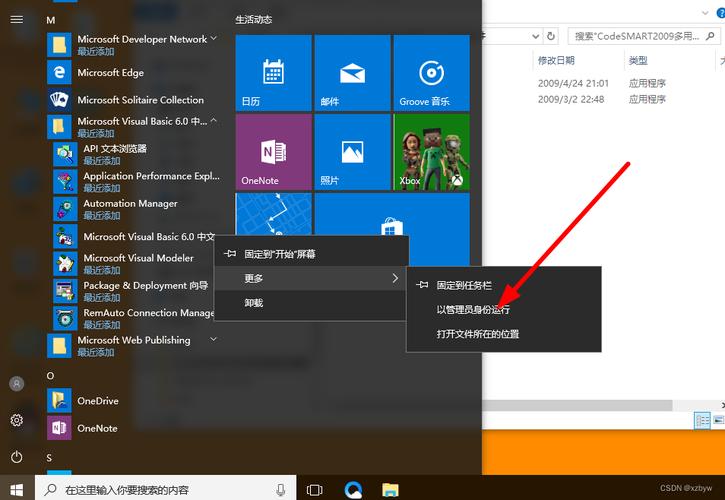The width and height of the screenshot is (725, 500).
Task: Open the 更多 submenu
Action: (x=312, y=278)
